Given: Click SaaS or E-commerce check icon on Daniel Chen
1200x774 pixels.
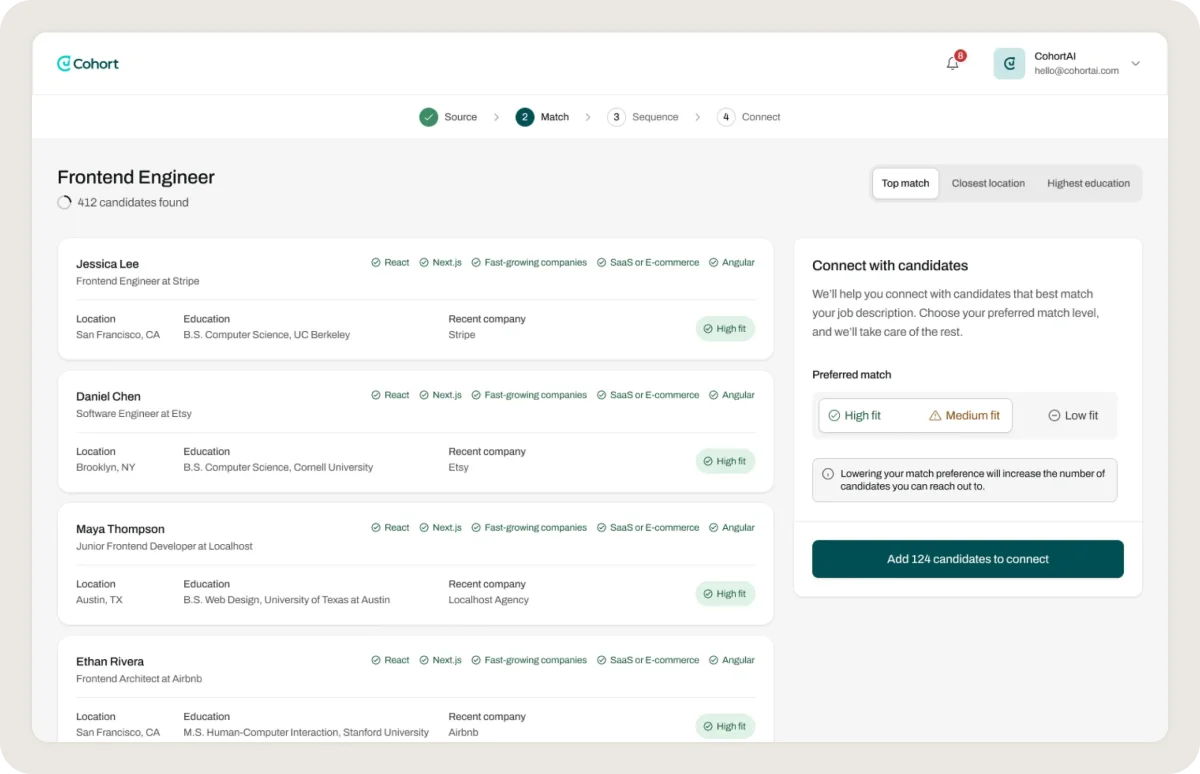Looking at the screenshot, I should click(602, 395).
